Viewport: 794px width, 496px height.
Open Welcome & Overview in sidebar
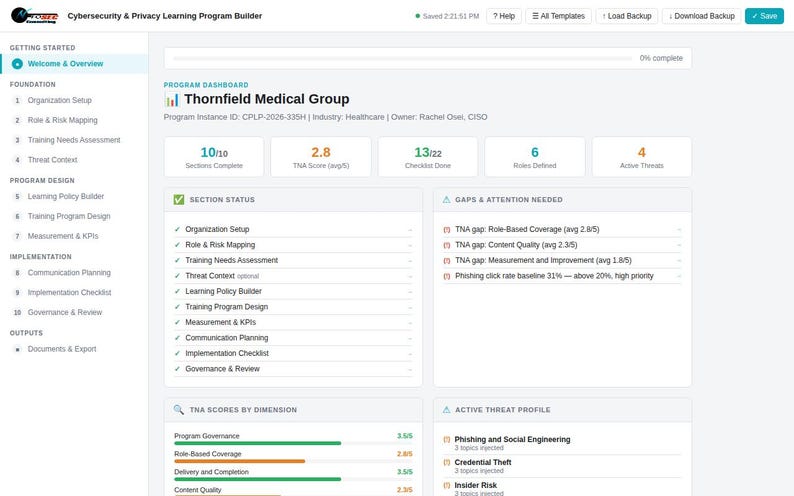coord(74,64)
